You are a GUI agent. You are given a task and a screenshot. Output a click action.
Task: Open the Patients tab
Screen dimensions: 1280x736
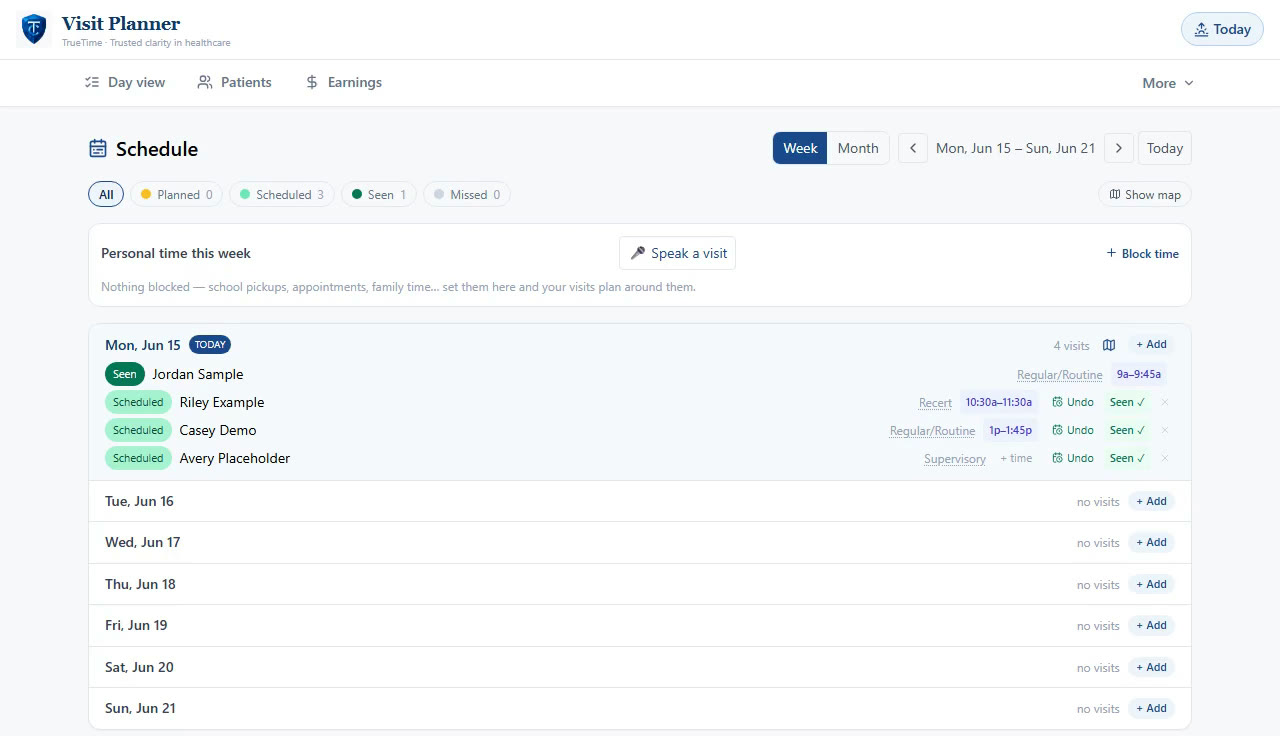click(x=235, y=83)
